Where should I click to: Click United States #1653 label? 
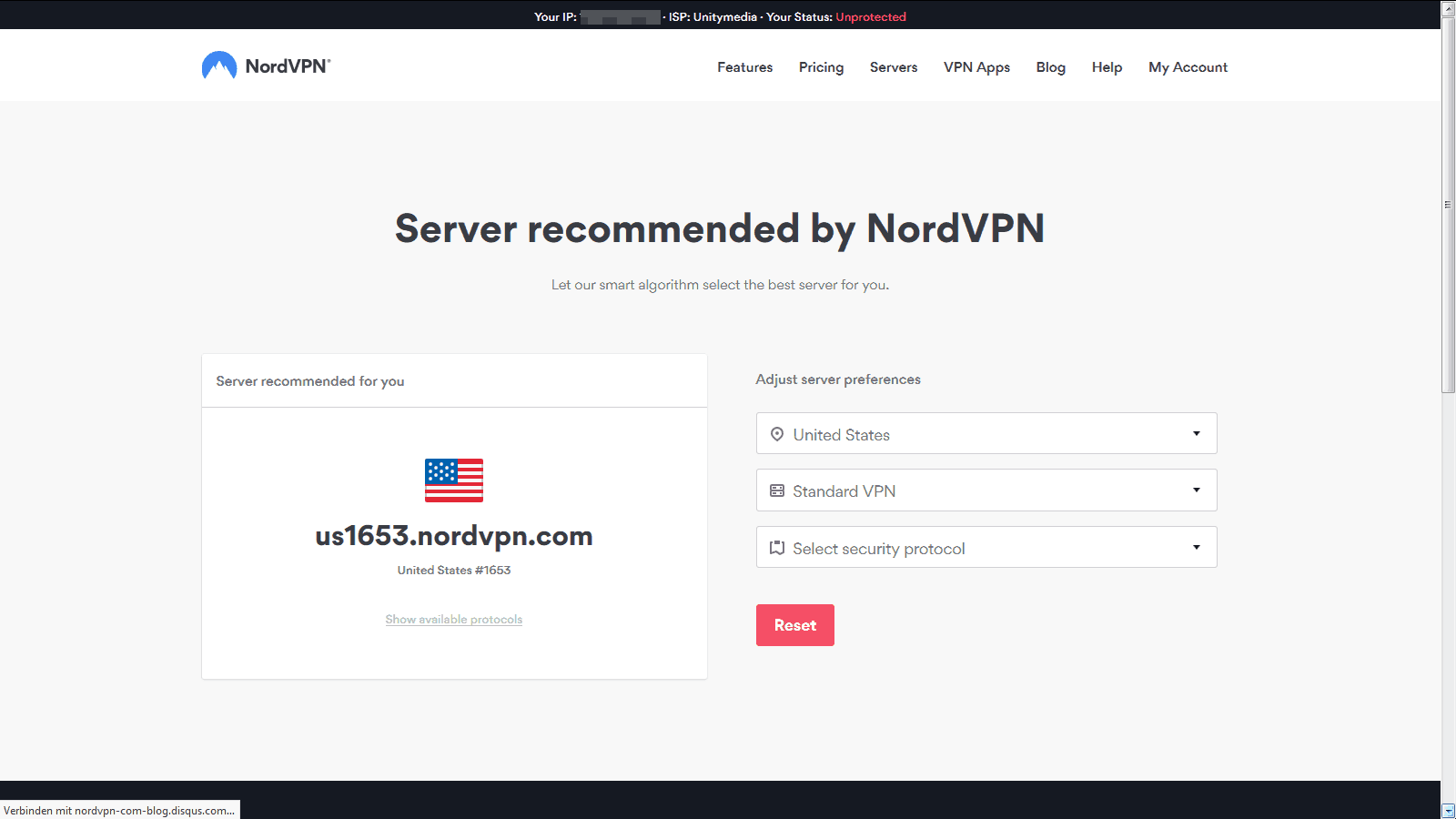(454, 570)
